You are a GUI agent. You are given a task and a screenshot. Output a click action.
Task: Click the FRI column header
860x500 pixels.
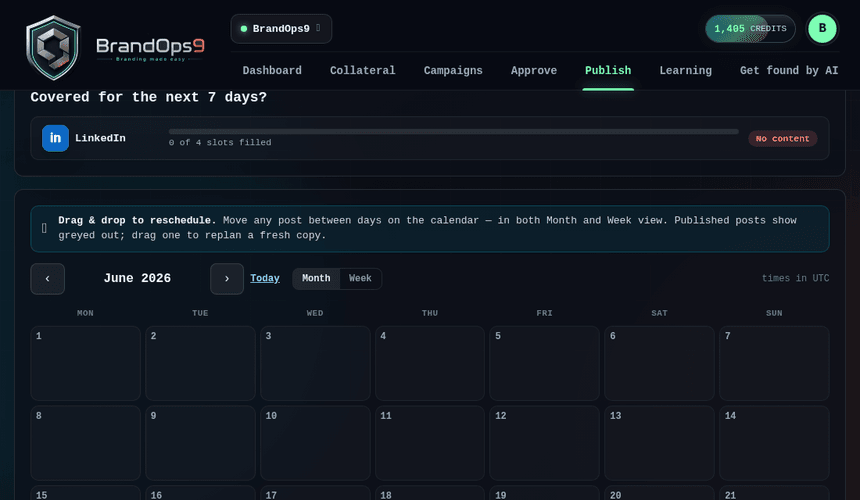tap(545, 313)
